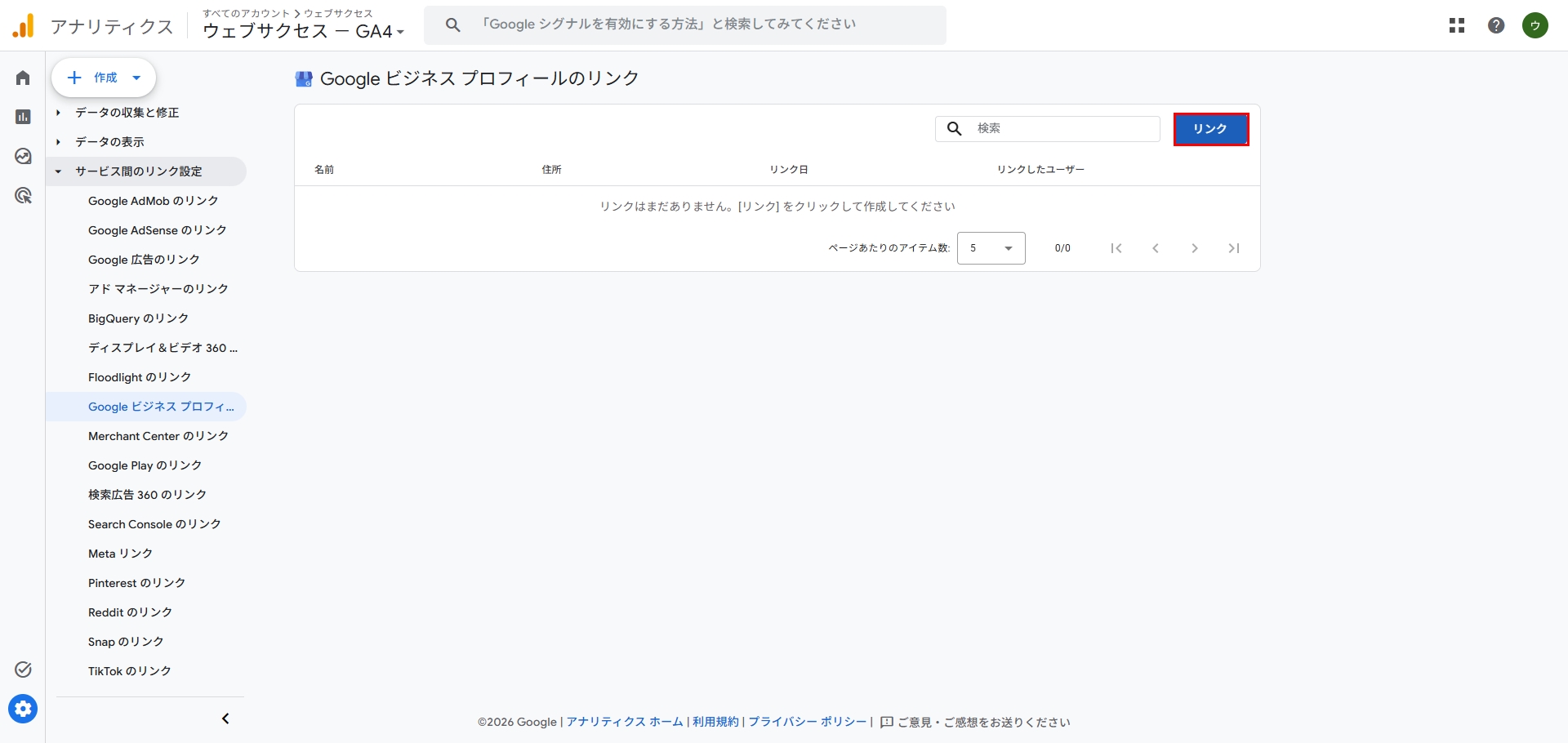Open プライバシー ポリシー footer link

click(808, 722)
